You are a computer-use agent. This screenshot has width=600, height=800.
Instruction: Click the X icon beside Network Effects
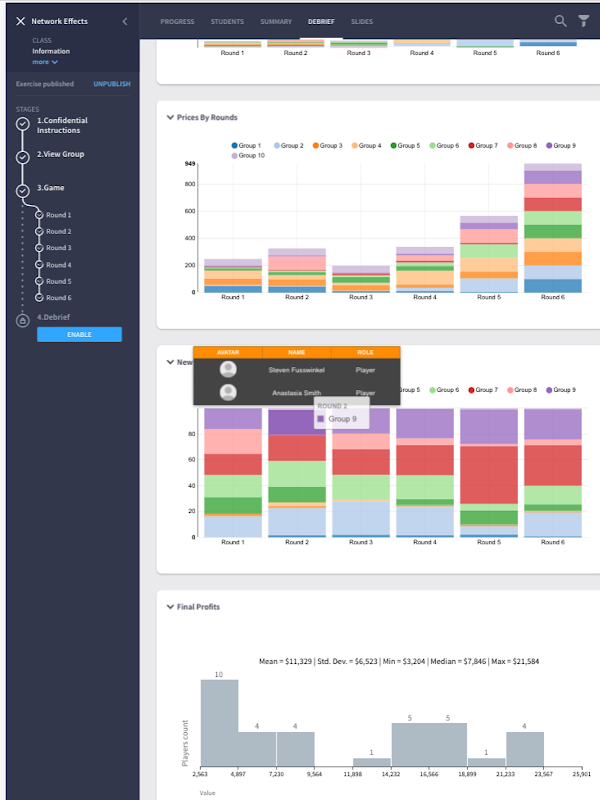click(x=20, y=21)
